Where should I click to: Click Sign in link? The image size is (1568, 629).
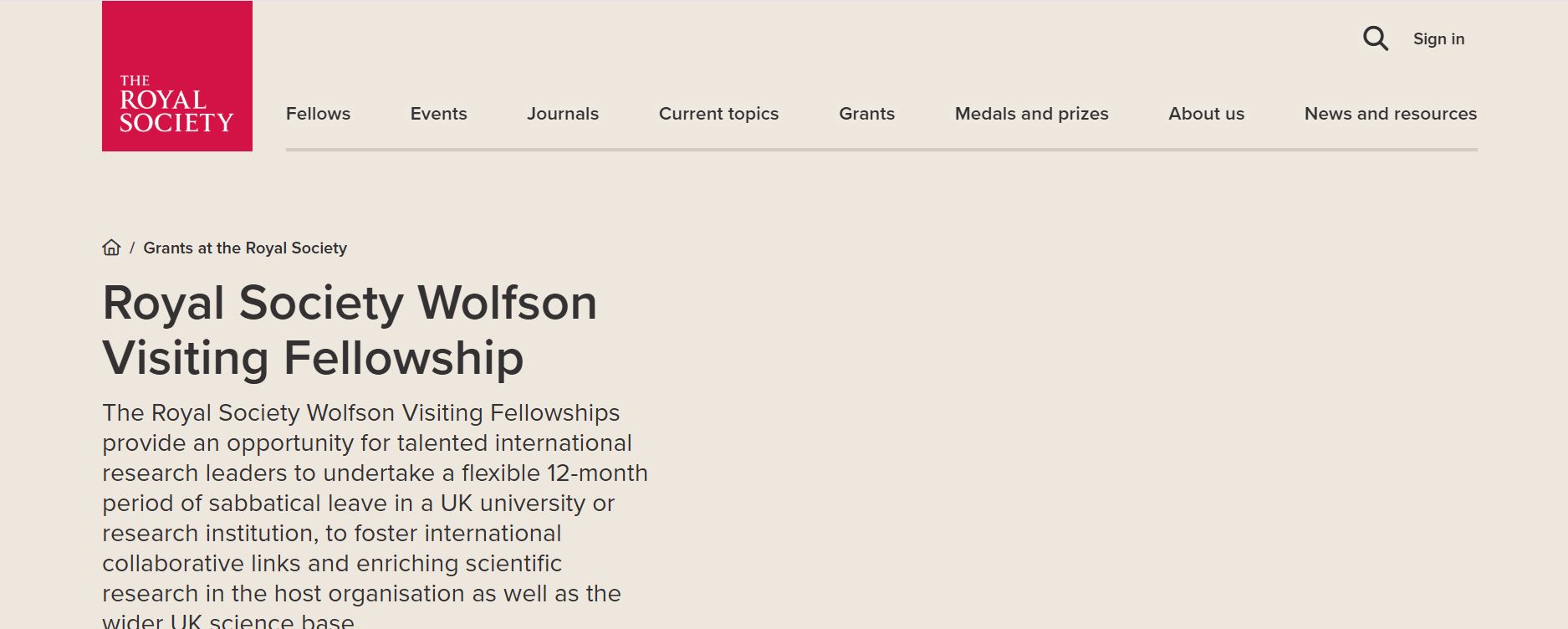pyautogui.click(x=1438, y=38)
